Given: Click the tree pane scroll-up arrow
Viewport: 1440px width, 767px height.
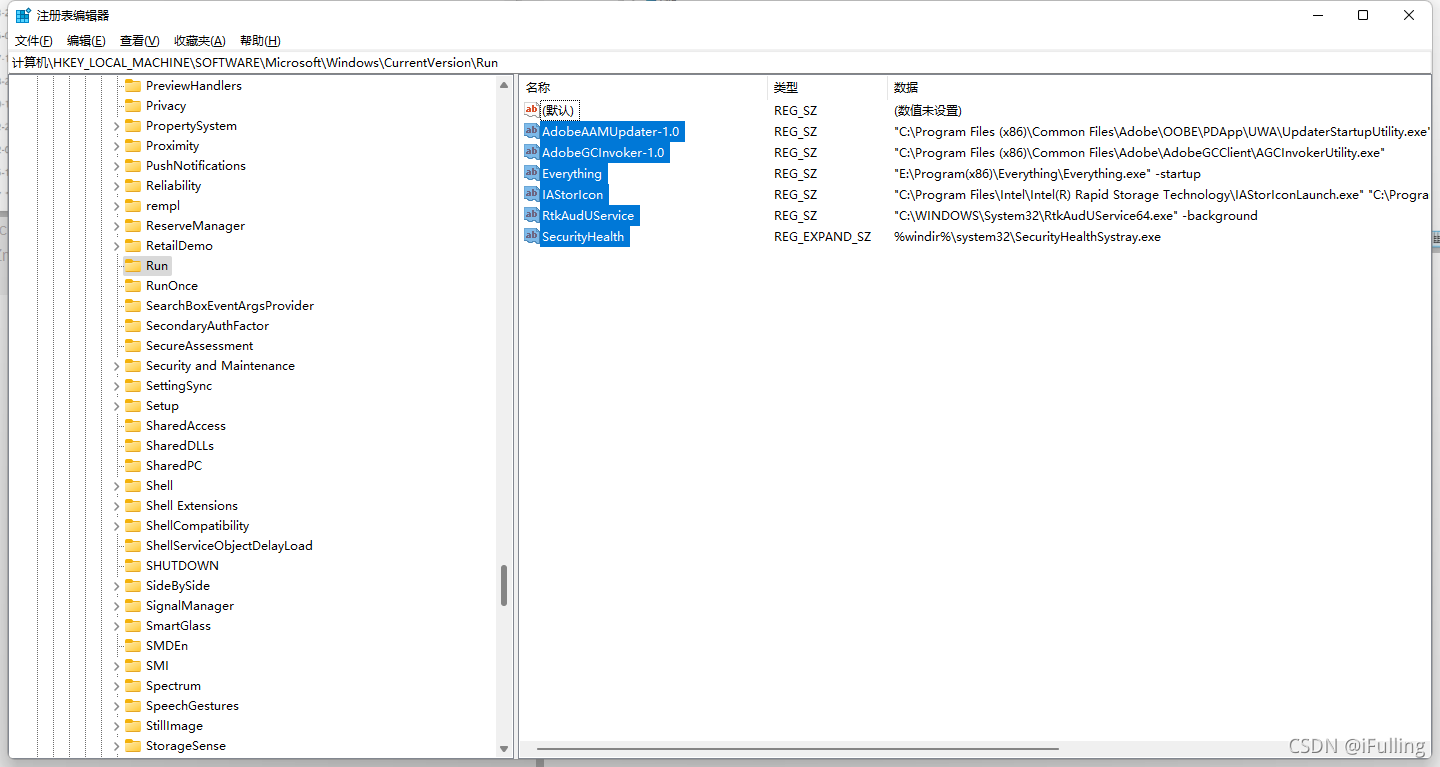Looking at the screenshot, I should point(504,85).
